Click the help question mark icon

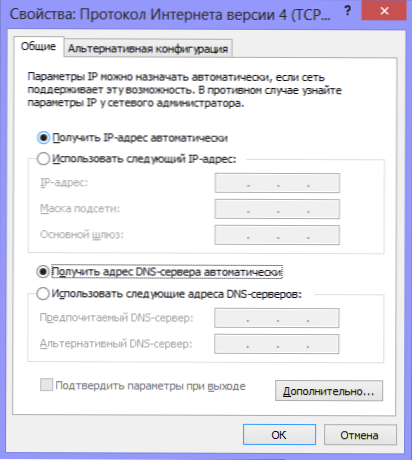pyautogui.click(x=347, y=11)
